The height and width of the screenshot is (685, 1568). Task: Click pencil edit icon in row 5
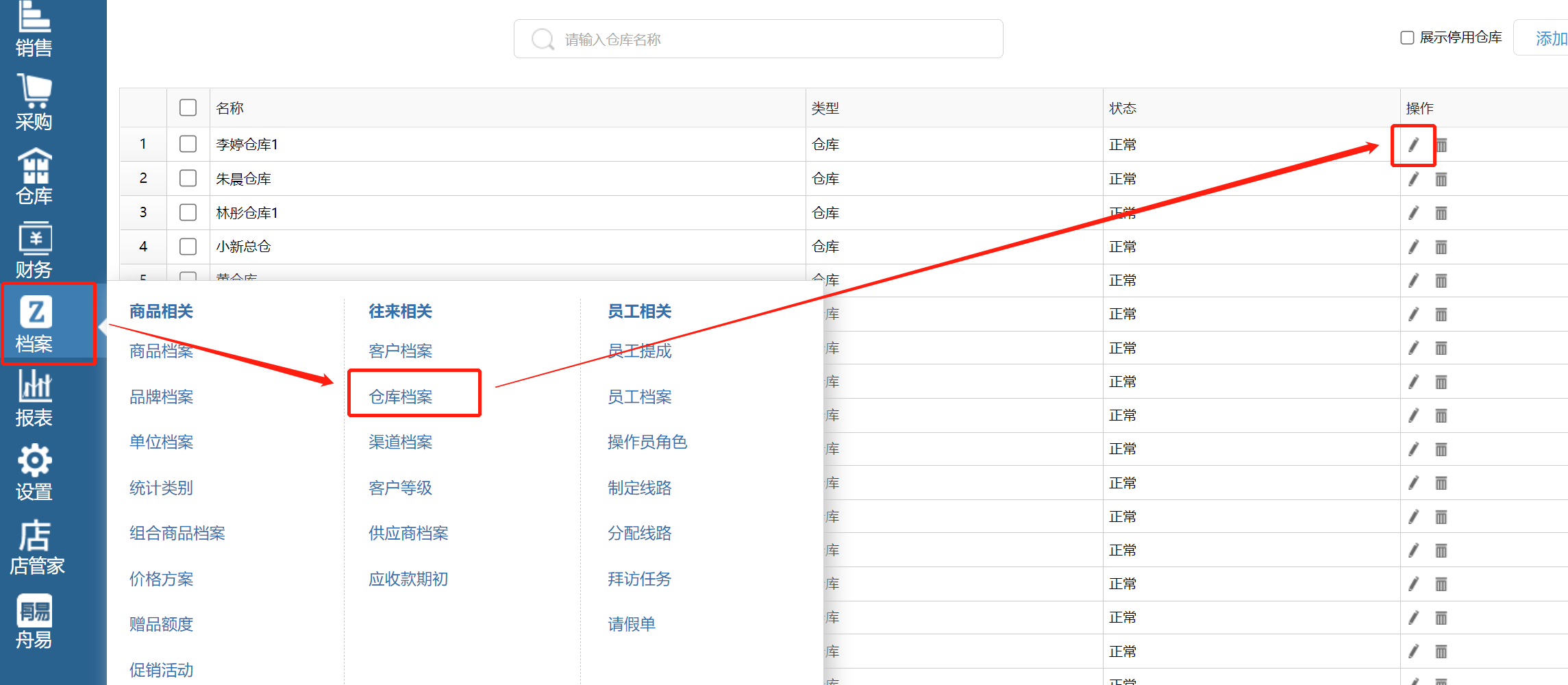(x=1413, y=280)
